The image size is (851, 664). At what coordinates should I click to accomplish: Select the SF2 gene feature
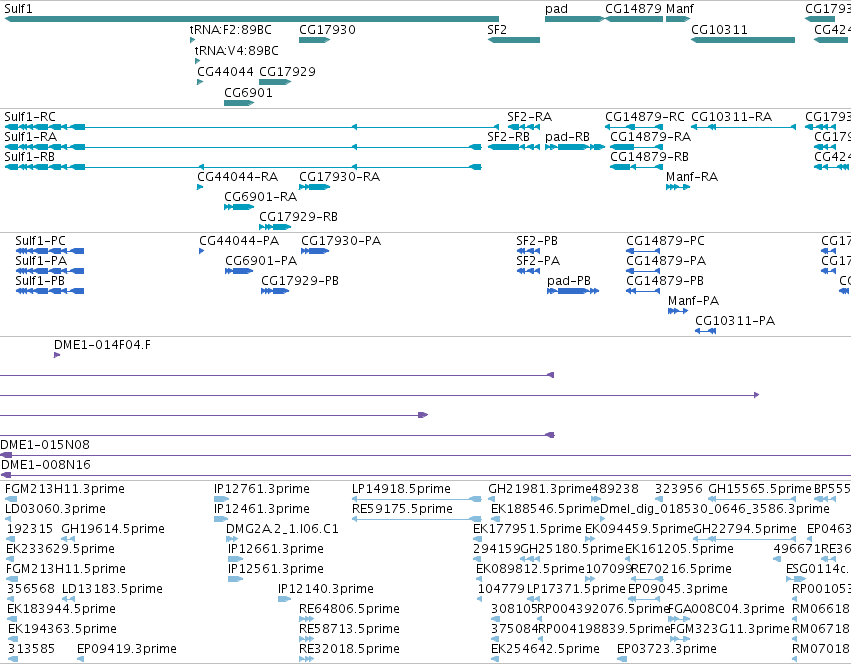(514, 40)
